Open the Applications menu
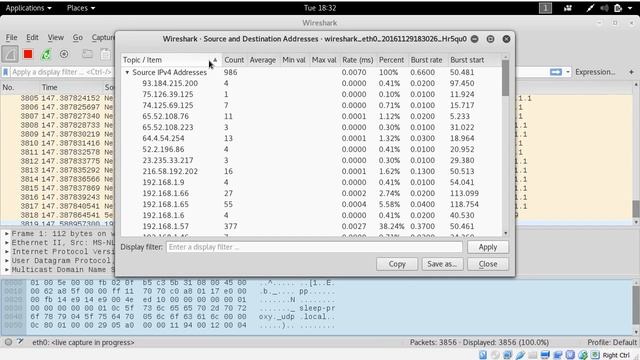This screenshot has height=360, width=640. [x=29, y=8]
